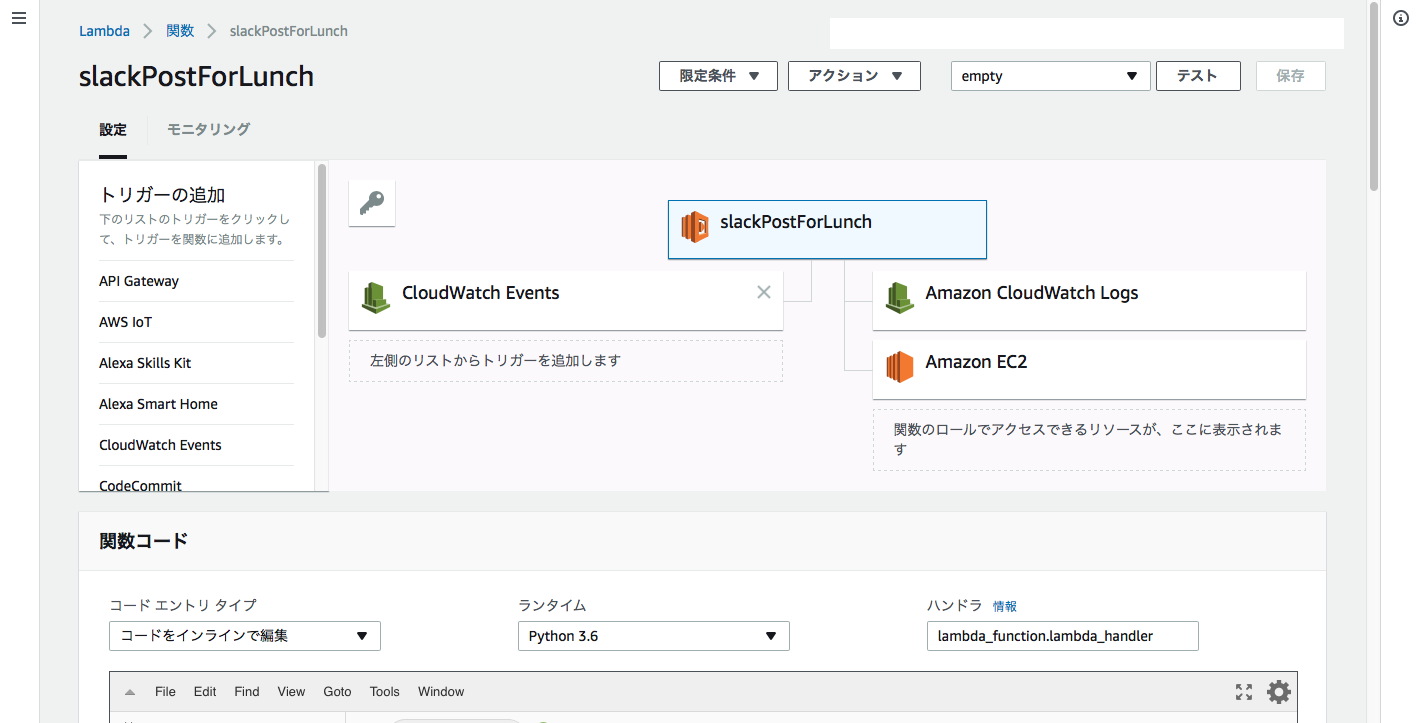The height and width of the screenshot is (723, 1421).
Task: Click the blank field above the test controls
Action: 1087,33
